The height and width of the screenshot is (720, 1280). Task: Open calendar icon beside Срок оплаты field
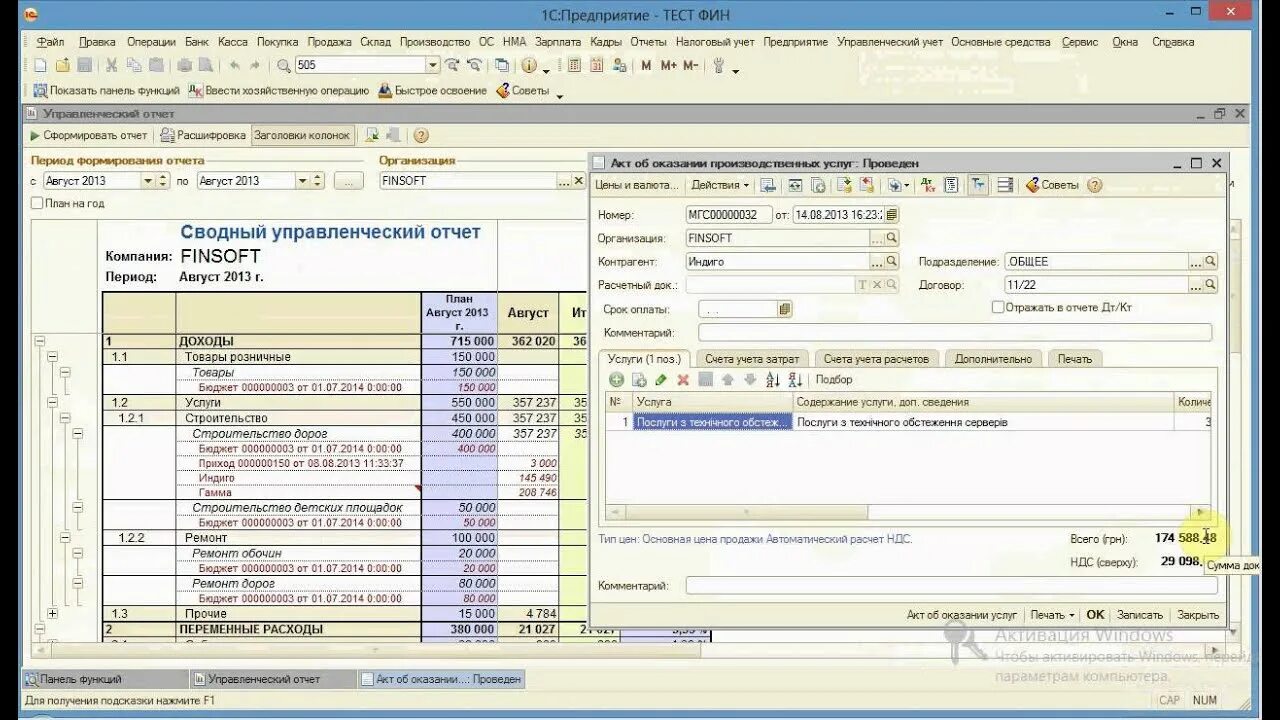784,309
